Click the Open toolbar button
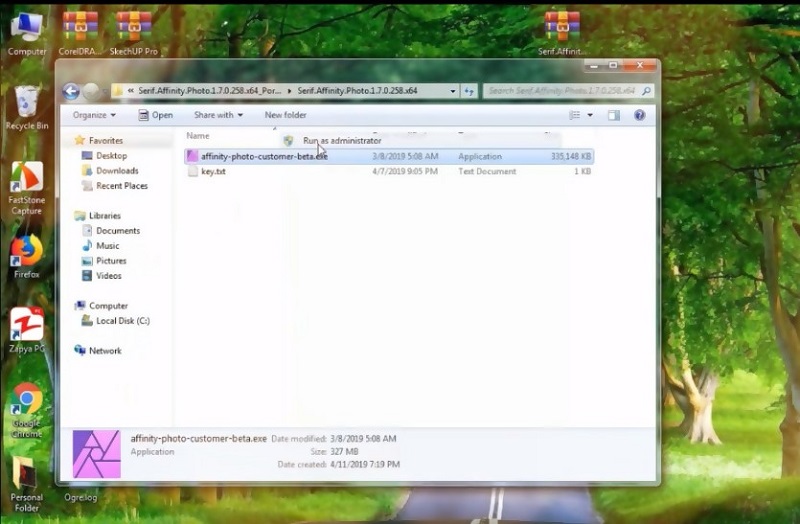Screen dimensions: 800x524 tap(156, 115)
